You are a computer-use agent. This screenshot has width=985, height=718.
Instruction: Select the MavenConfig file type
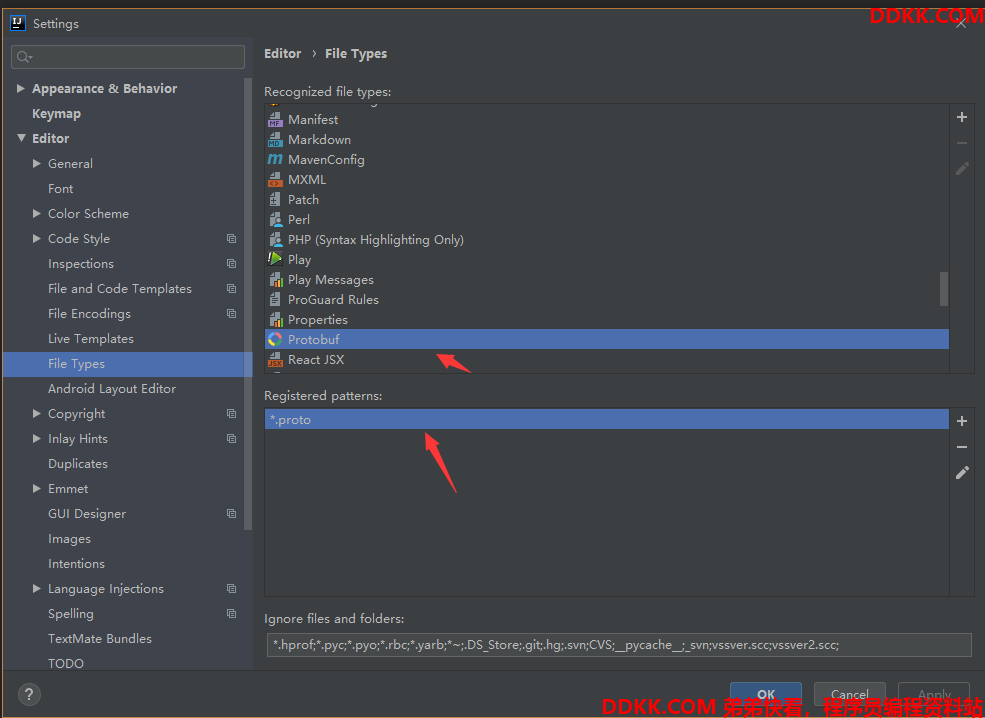(326, 160)
